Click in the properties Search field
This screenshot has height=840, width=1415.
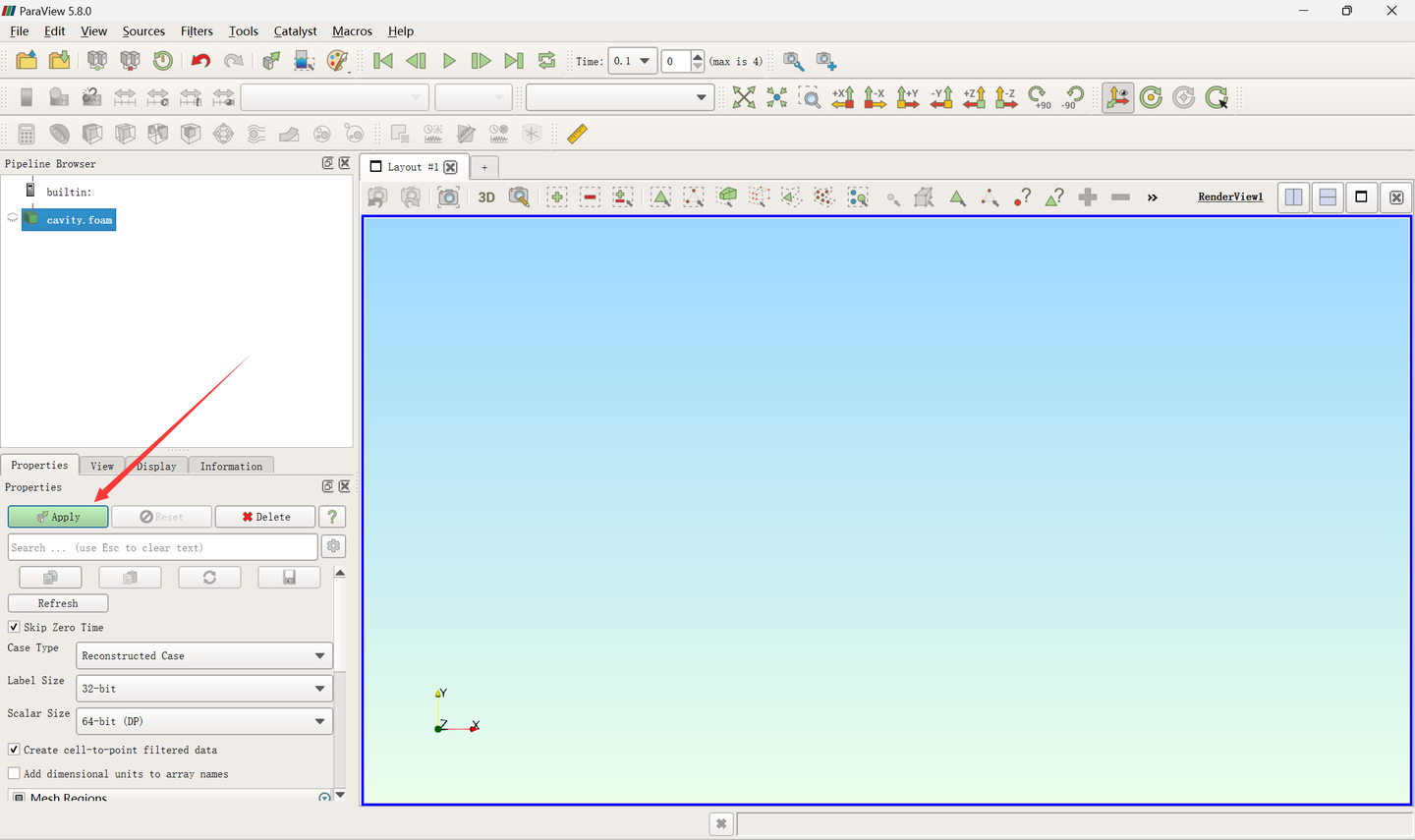162,548
